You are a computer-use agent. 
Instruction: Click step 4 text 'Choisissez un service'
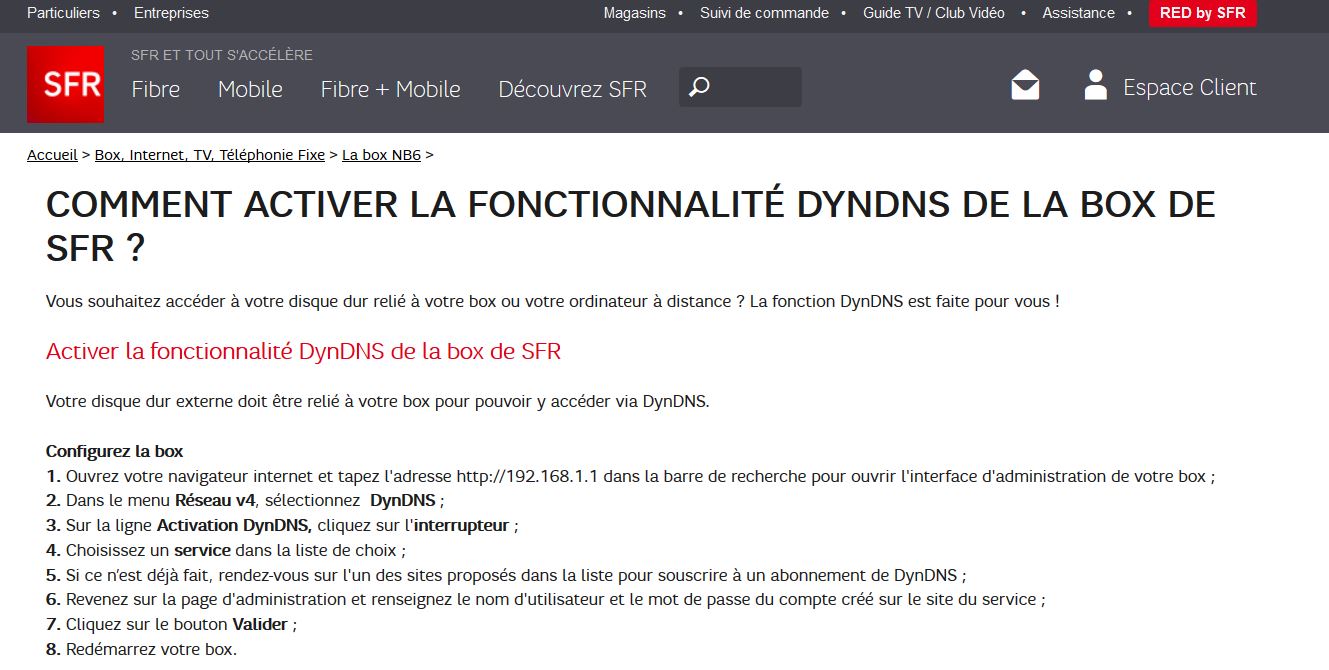(x=226, y=550)
